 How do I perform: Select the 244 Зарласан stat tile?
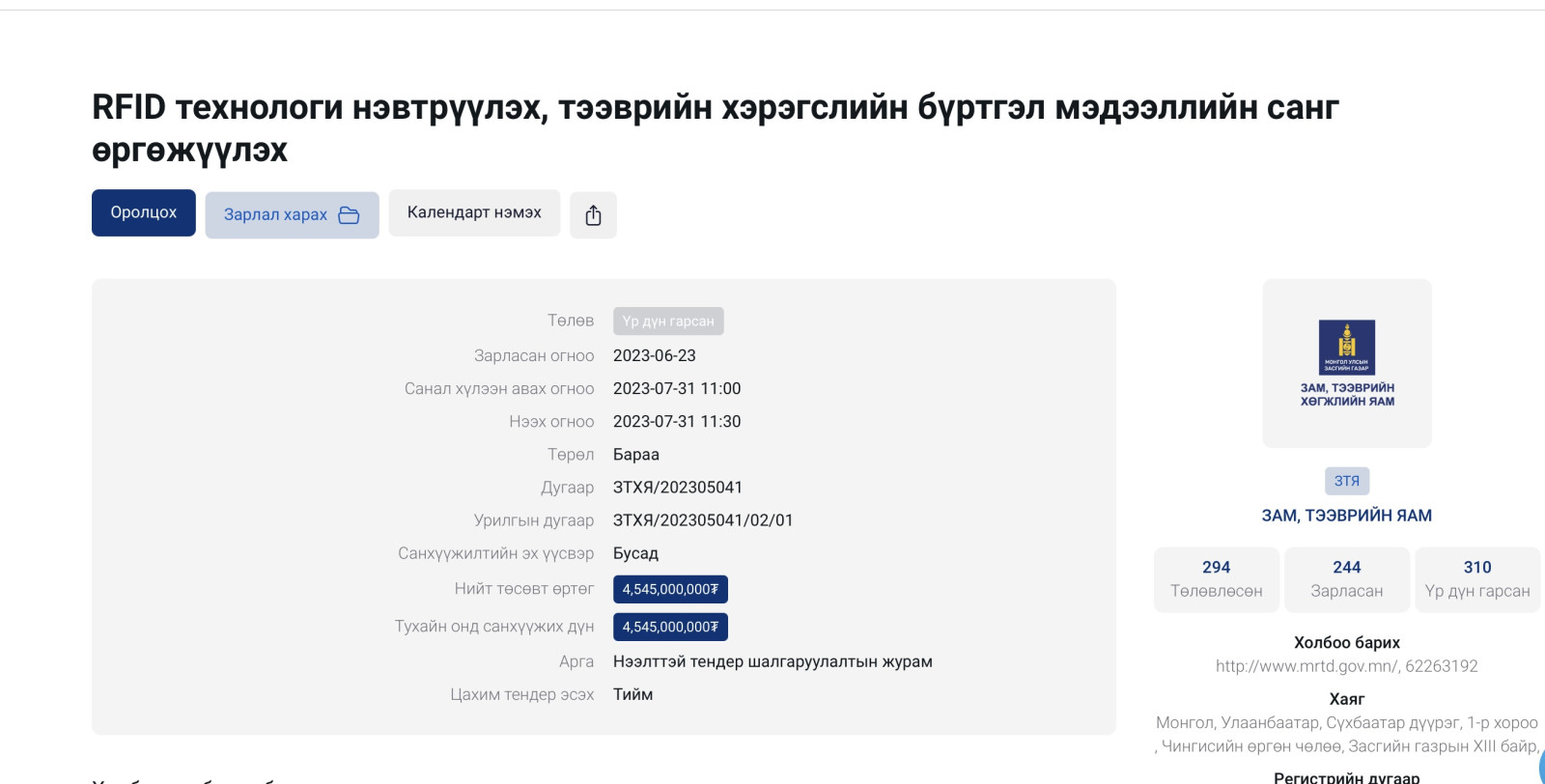1346,579
